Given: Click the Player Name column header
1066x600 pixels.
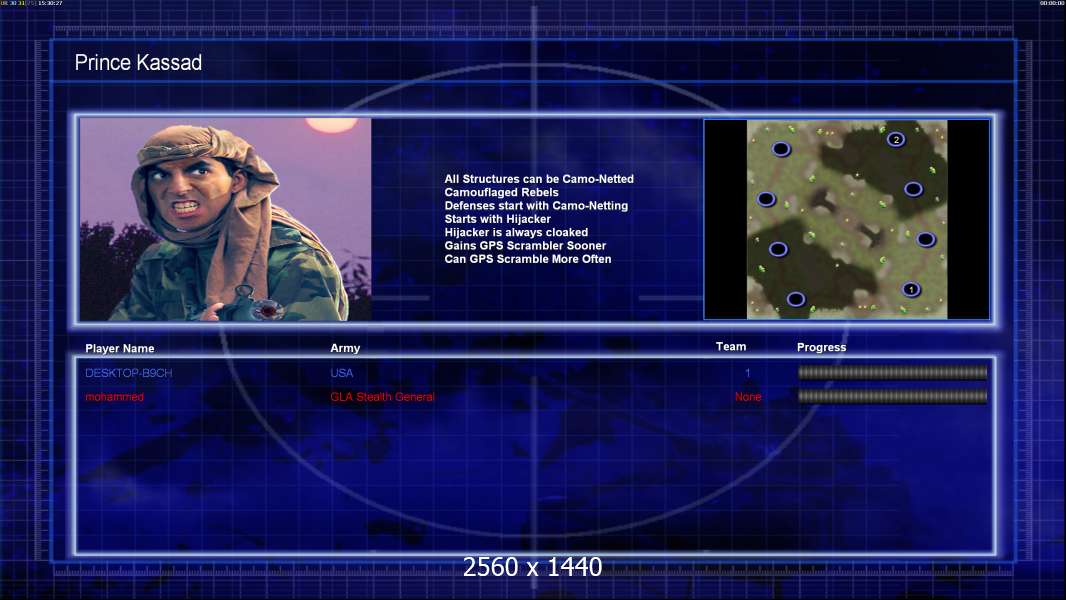Looking at the screenshot, I should pyautogui.click(x=120, y=349).
